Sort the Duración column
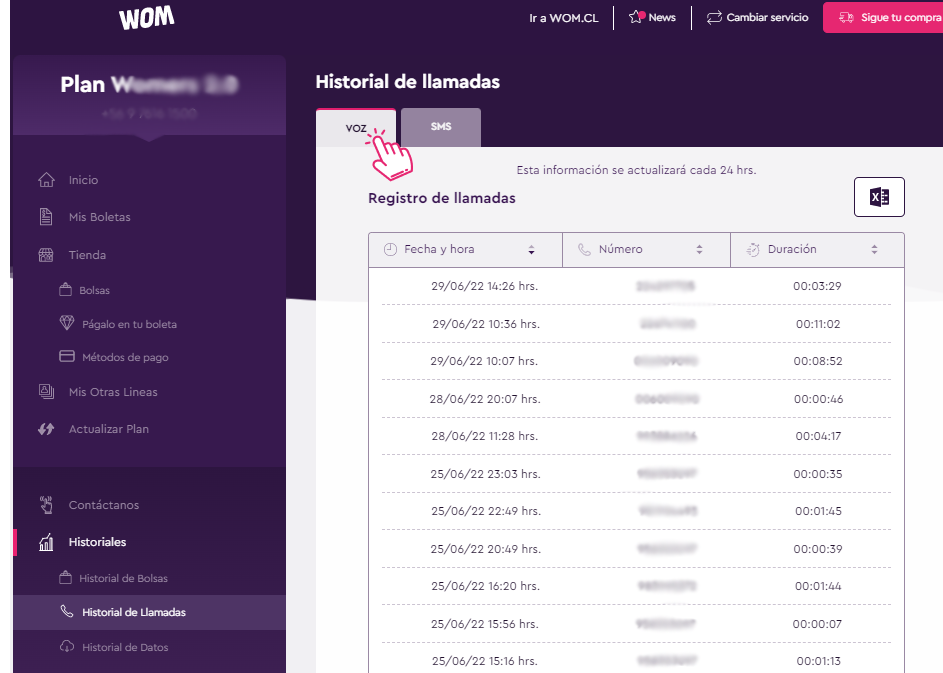 point(874,250)
